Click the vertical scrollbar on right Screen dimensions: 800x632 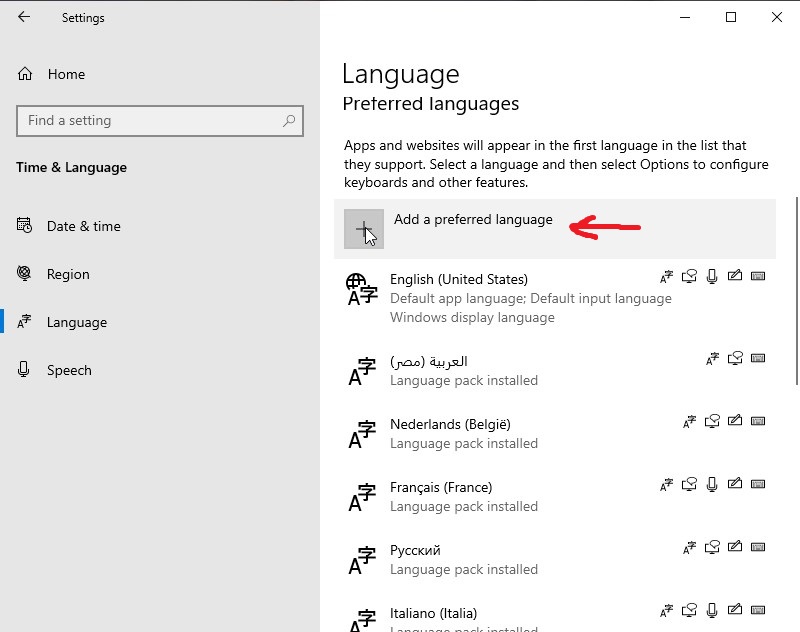[796, 291]
